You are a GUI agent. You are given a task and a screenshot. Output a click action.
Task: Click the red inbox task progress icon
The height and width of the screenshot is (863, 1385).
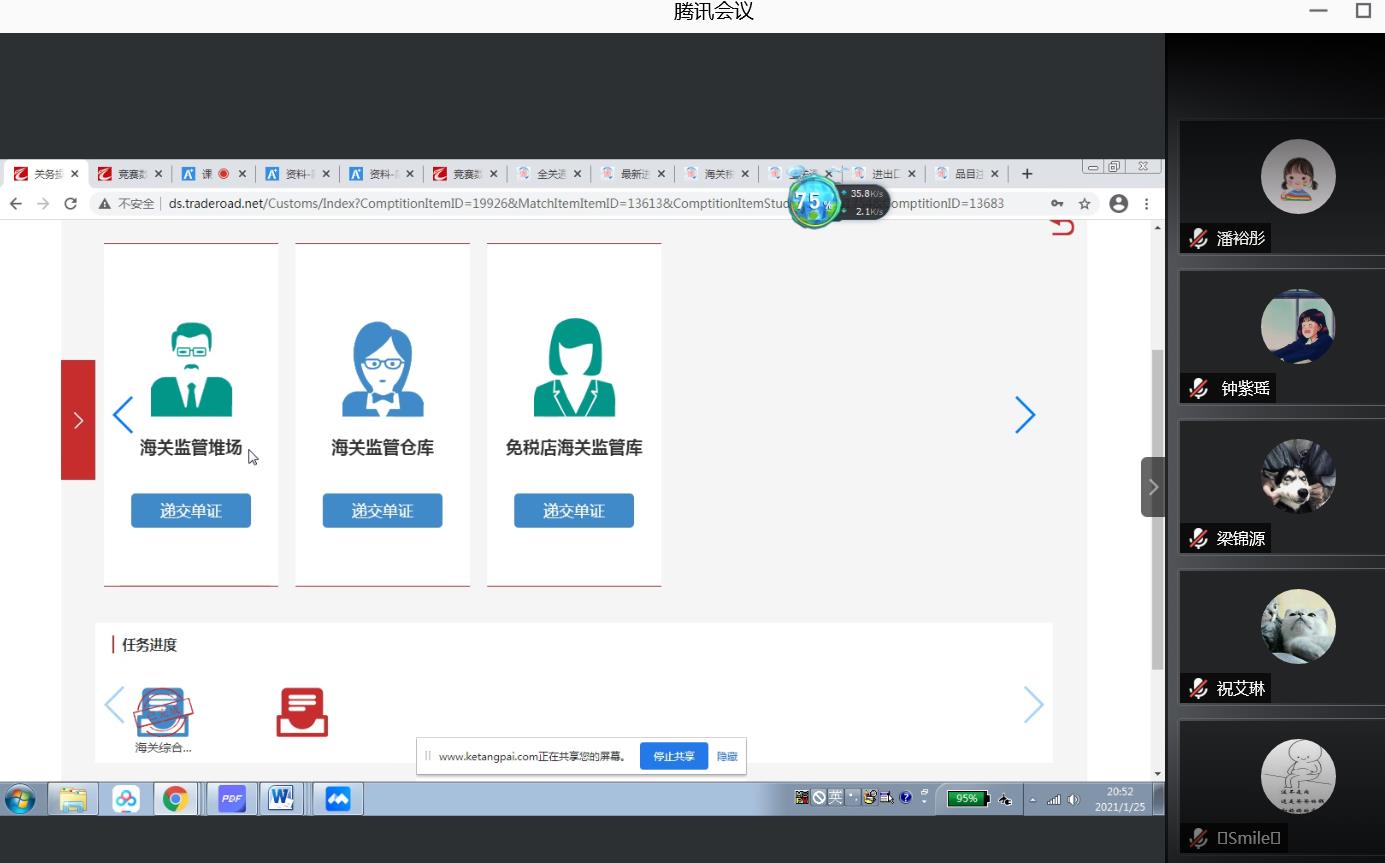(x=302, y=712)
